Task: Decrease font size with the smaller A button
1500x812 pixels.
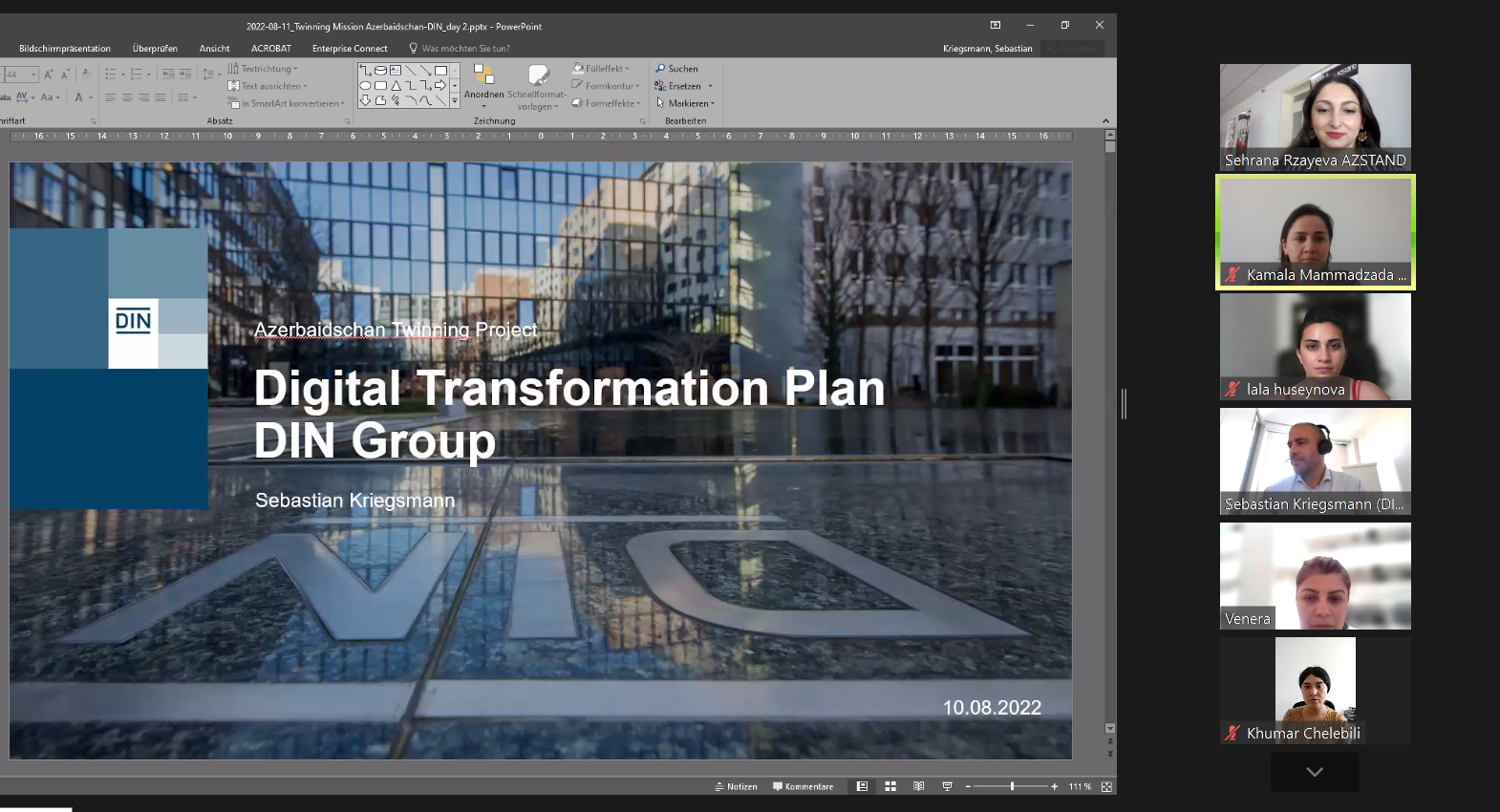Action: pos(65,74)
